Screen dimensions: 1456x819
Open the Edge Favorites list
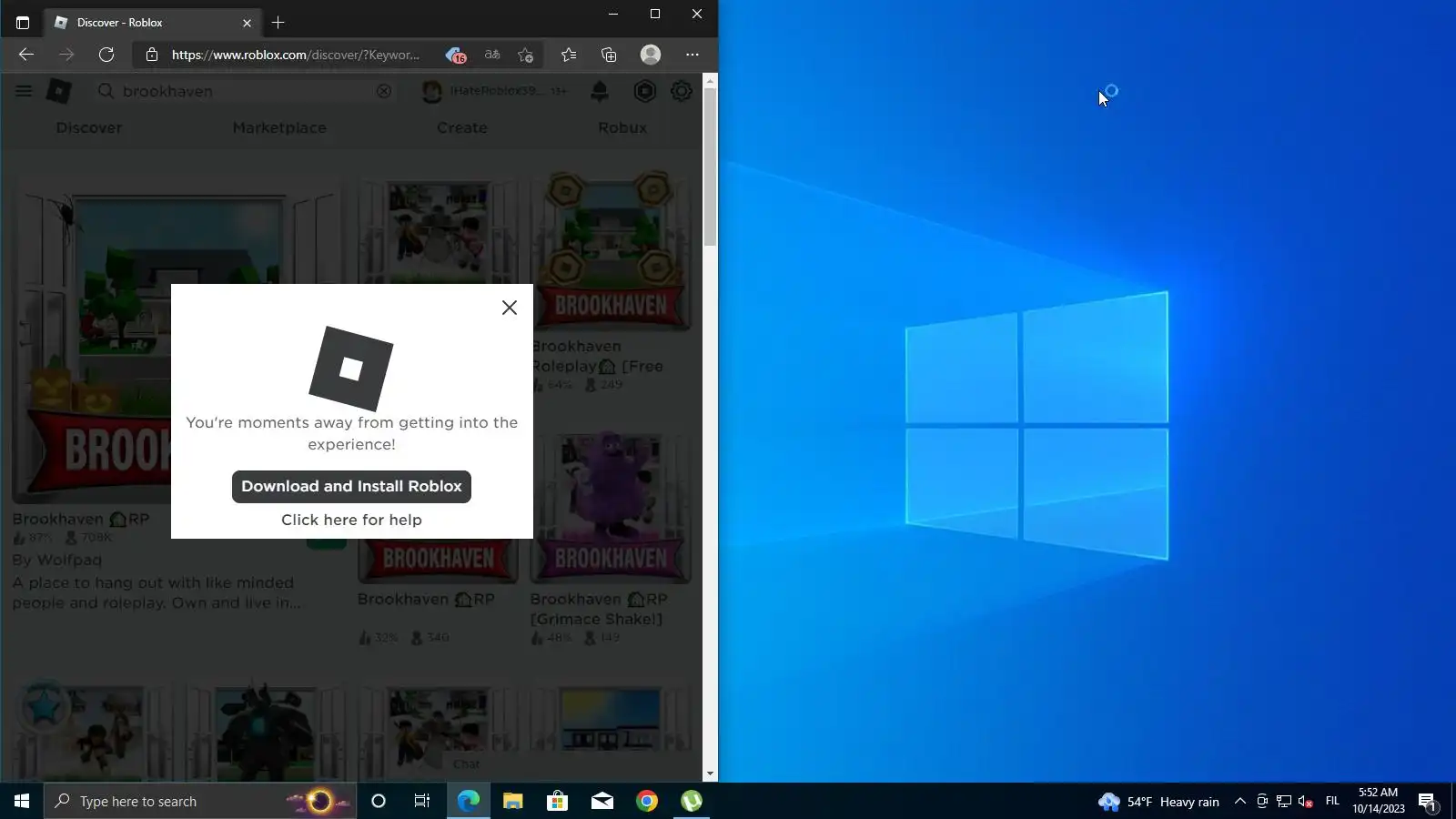(569, 55)
